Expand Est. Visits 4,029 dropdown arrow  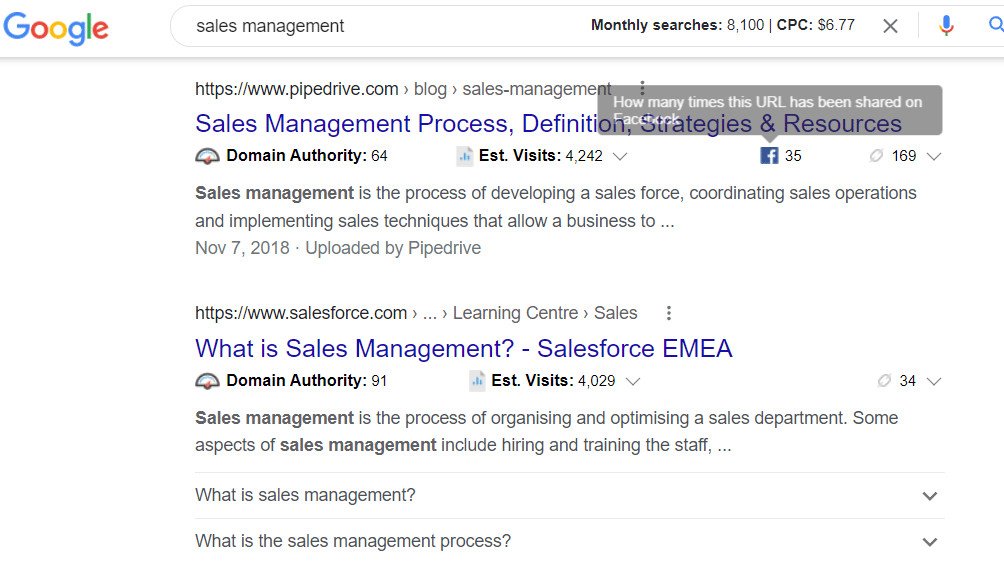[633, 381]
